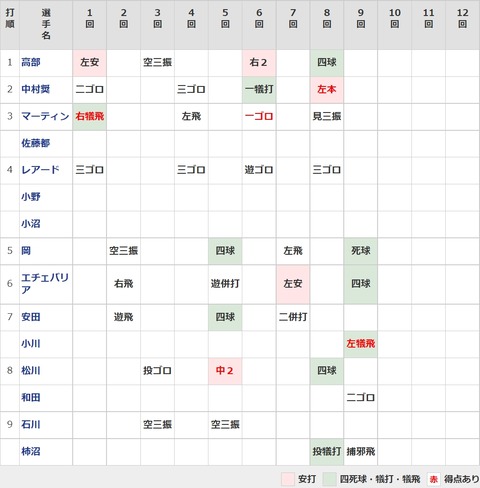Click マーティン's red 一ゴロ cell
480x488 pixels.
point(259,117)
